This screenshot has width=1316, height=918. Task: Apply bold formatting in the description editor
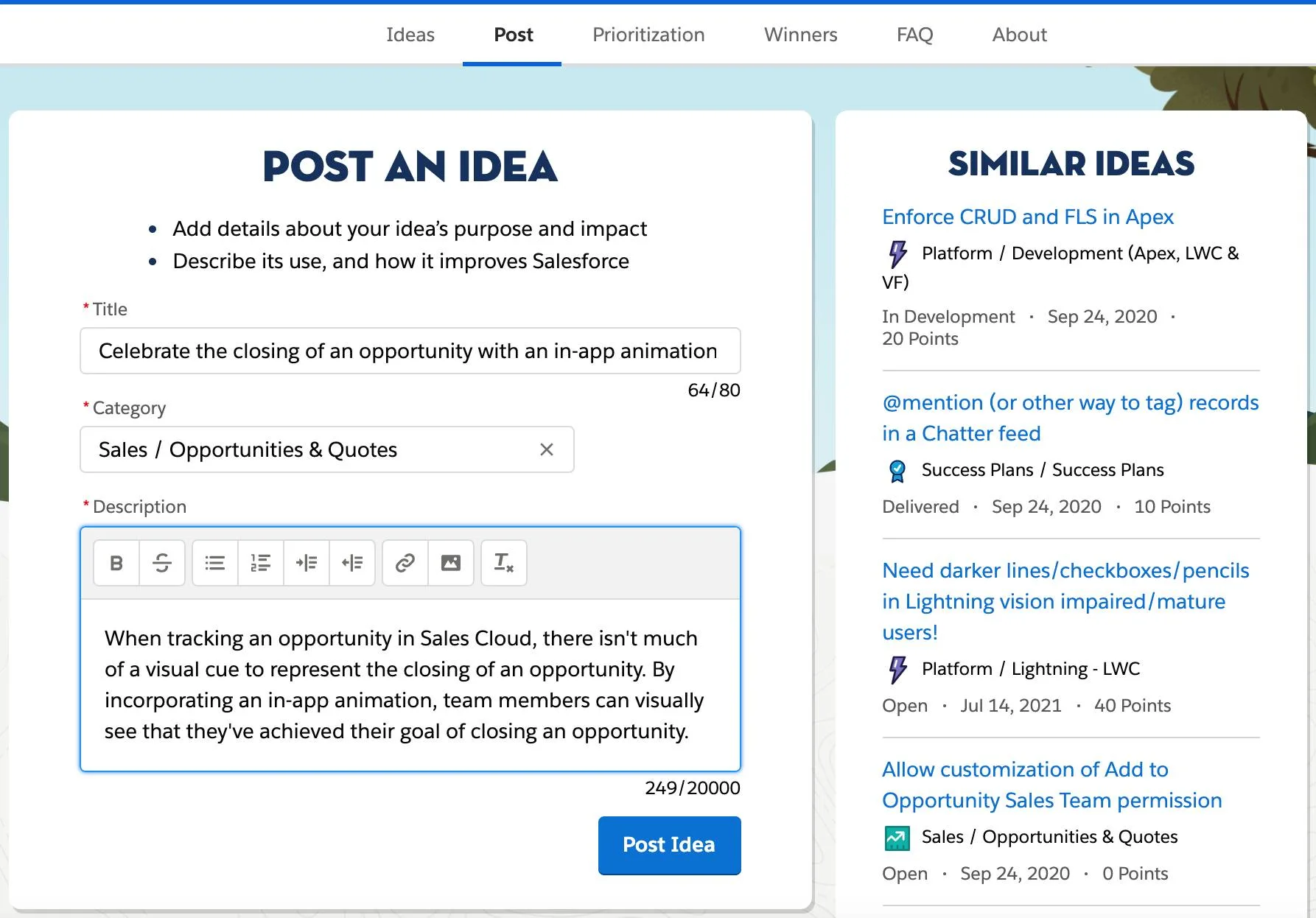pos(115,563)
